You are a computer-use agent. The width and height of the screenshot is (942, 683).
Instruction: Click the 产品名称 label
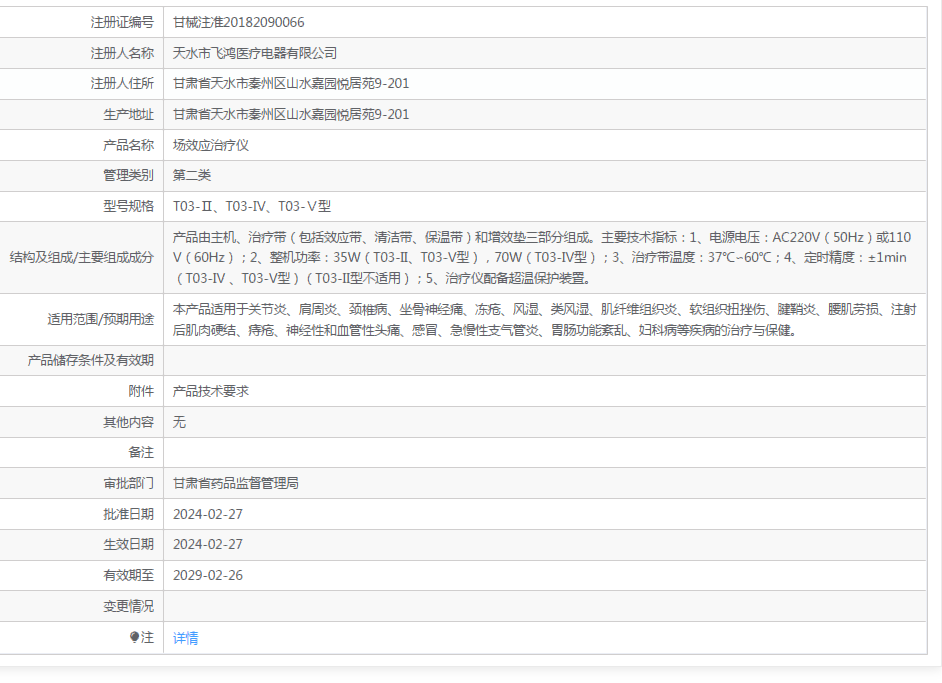click(129, 145)
